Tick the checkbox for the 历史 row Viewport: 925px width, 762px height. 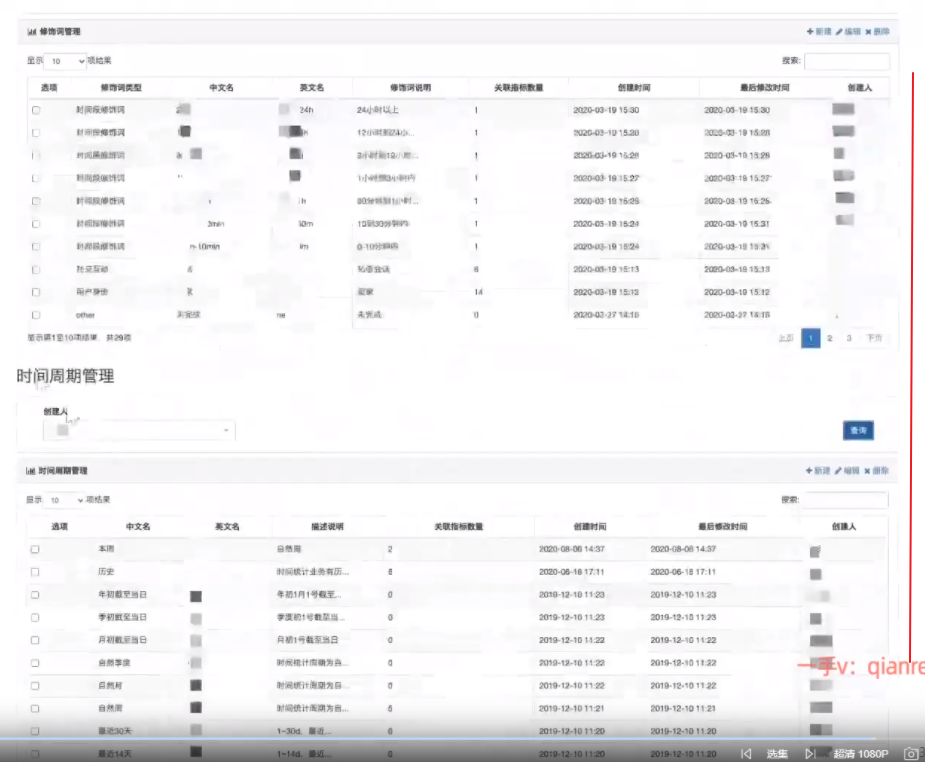35,572
